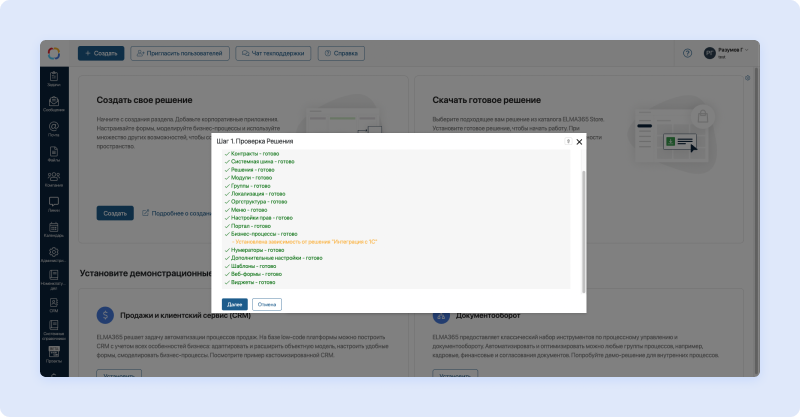
Task: Click the Подробнее о создании link
Action: click(x=176, y=213)
